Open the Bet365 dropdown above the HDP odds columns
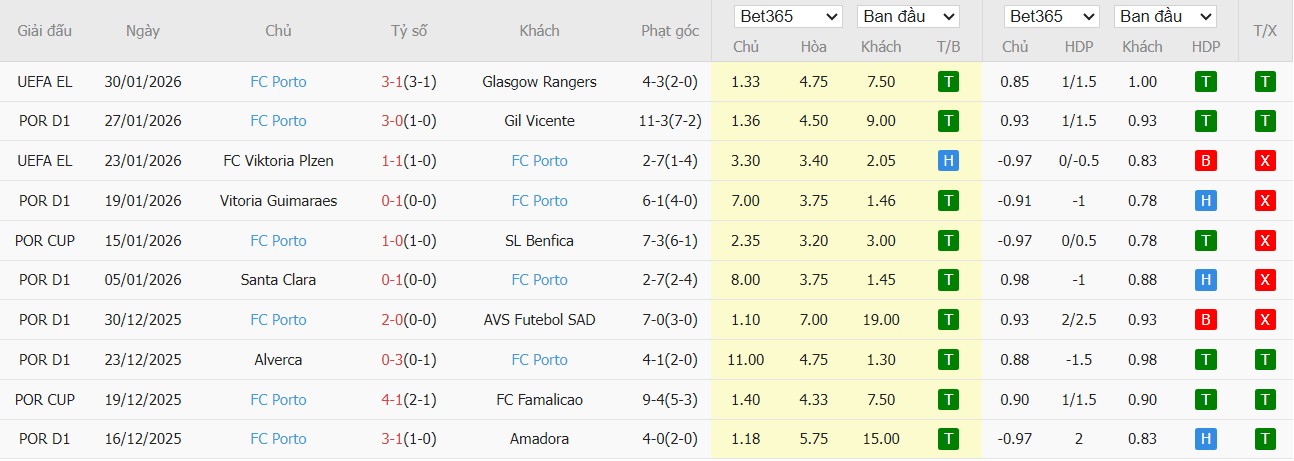Image resolution: width=1294 pixels, height=461 pixels. 1053,17
